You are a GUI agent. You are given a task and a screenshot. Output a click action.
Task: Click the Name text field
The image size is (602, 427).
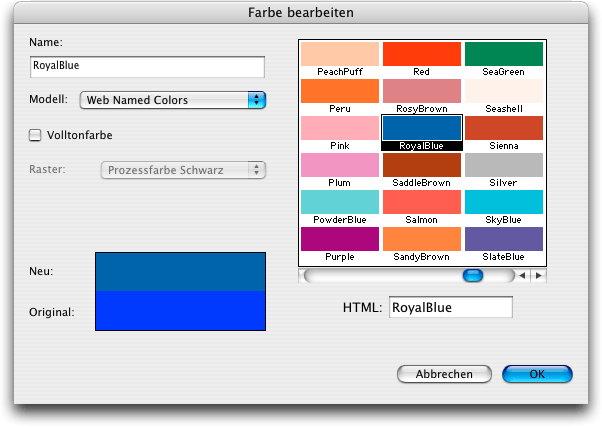pyautogui.click(x=147, y=66)
